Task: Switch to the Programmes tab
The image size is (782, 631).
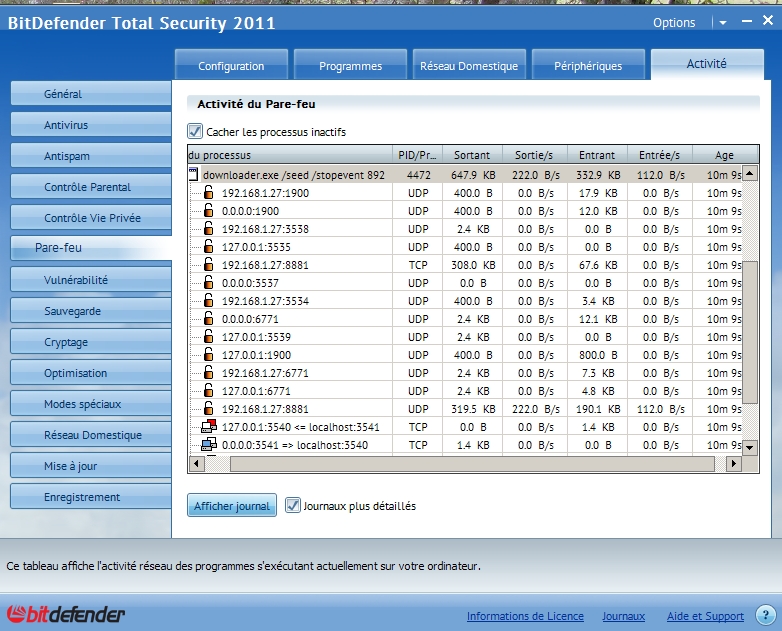Action: coord(351,65)
